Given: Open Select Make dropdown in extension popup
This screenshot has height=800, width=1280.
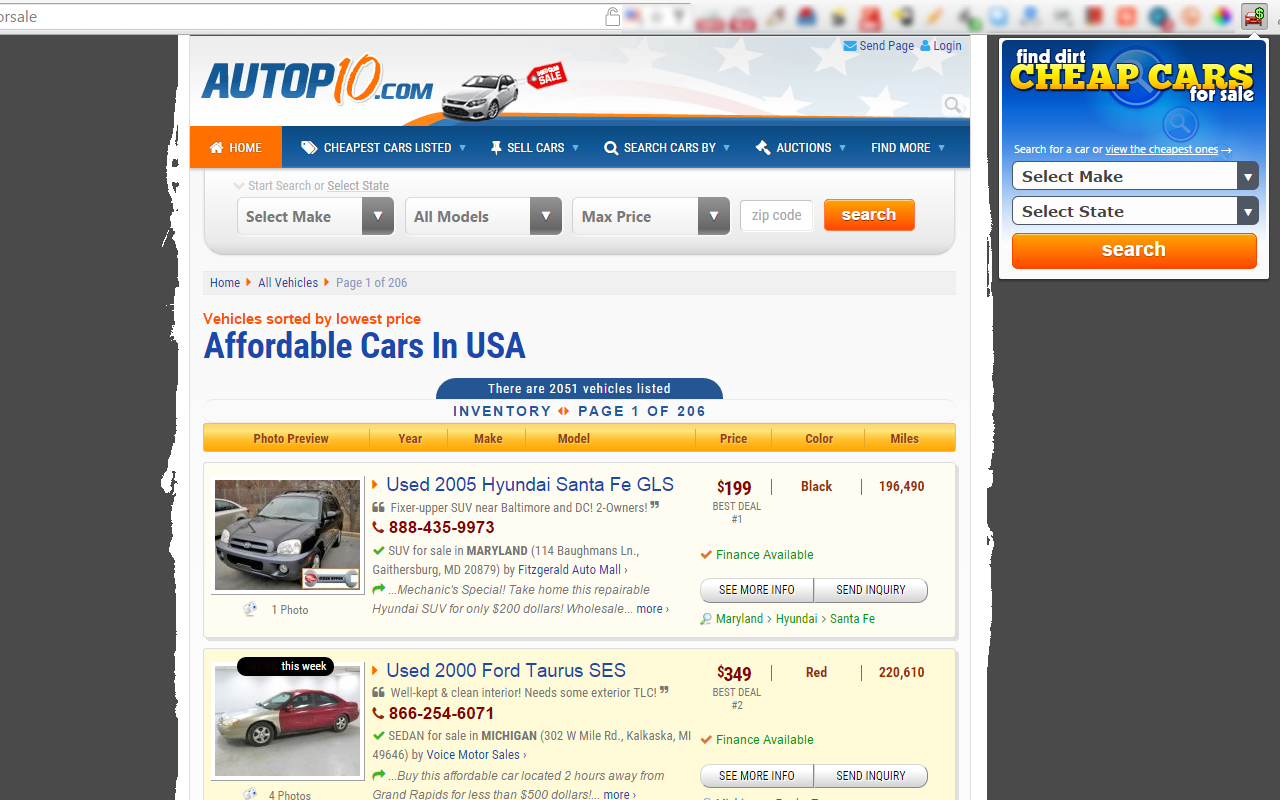Looking at the screenshot, I should pos(1135,176).
